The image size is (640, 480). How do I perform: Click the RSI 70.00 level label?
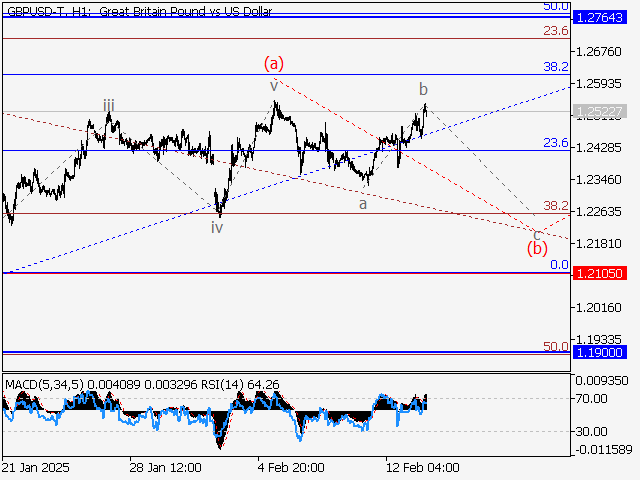592,398
